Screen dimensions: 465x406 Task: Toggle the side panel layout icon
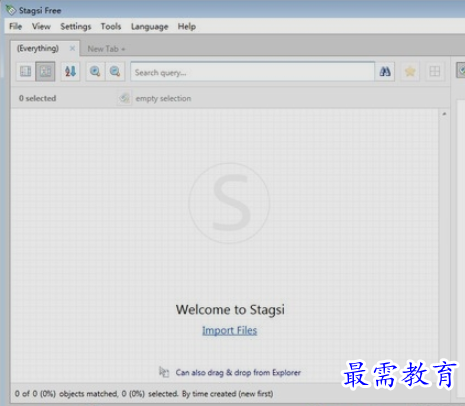(x=26, y=71)
